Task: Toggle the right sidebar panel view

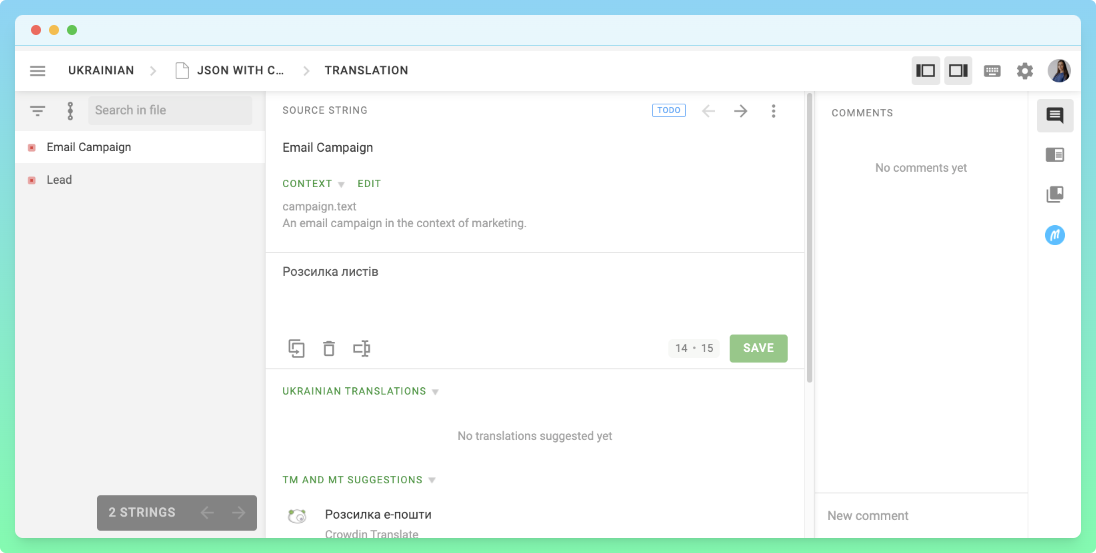Action: point(958,71)
